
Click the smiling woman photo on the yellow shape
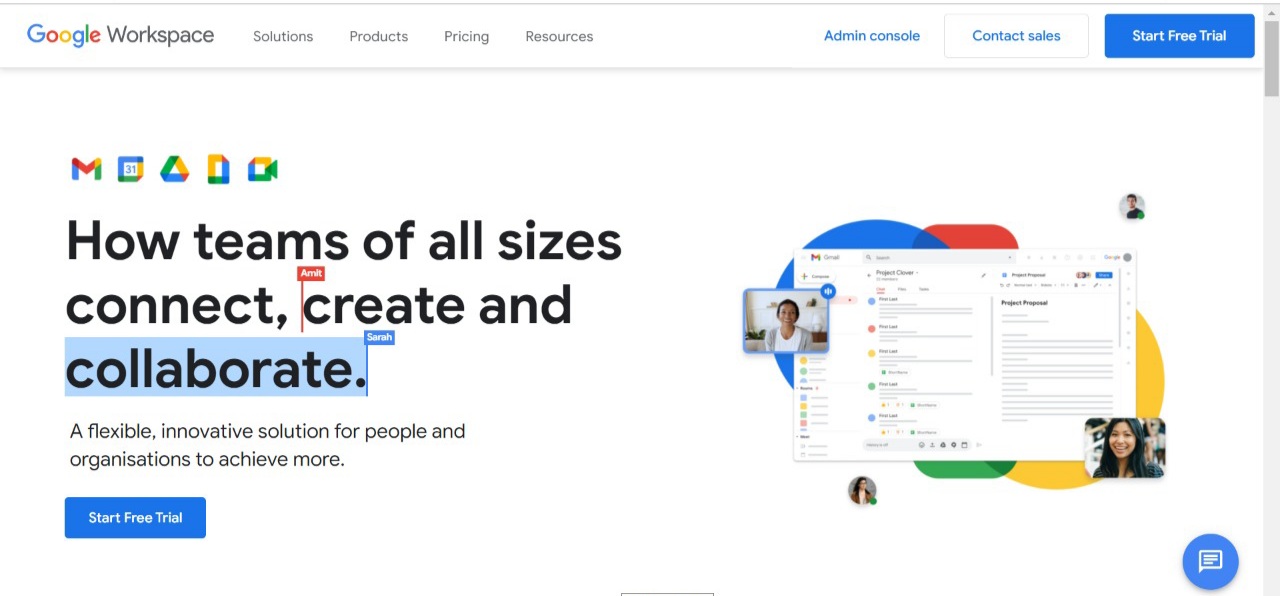pos(1124,448)
